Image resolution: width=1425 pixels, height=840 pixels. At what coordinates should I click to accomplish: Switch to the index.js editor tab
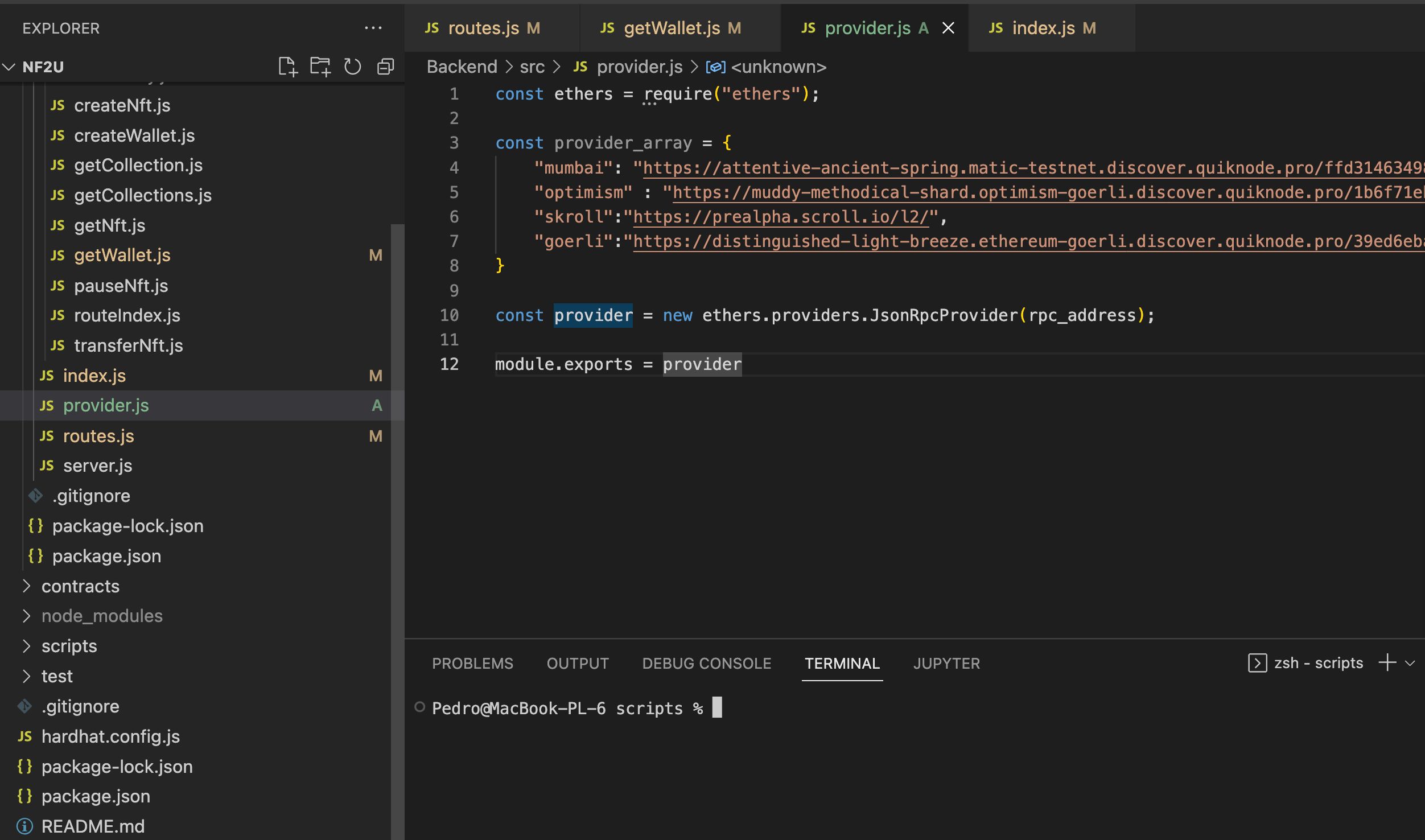1052,28
